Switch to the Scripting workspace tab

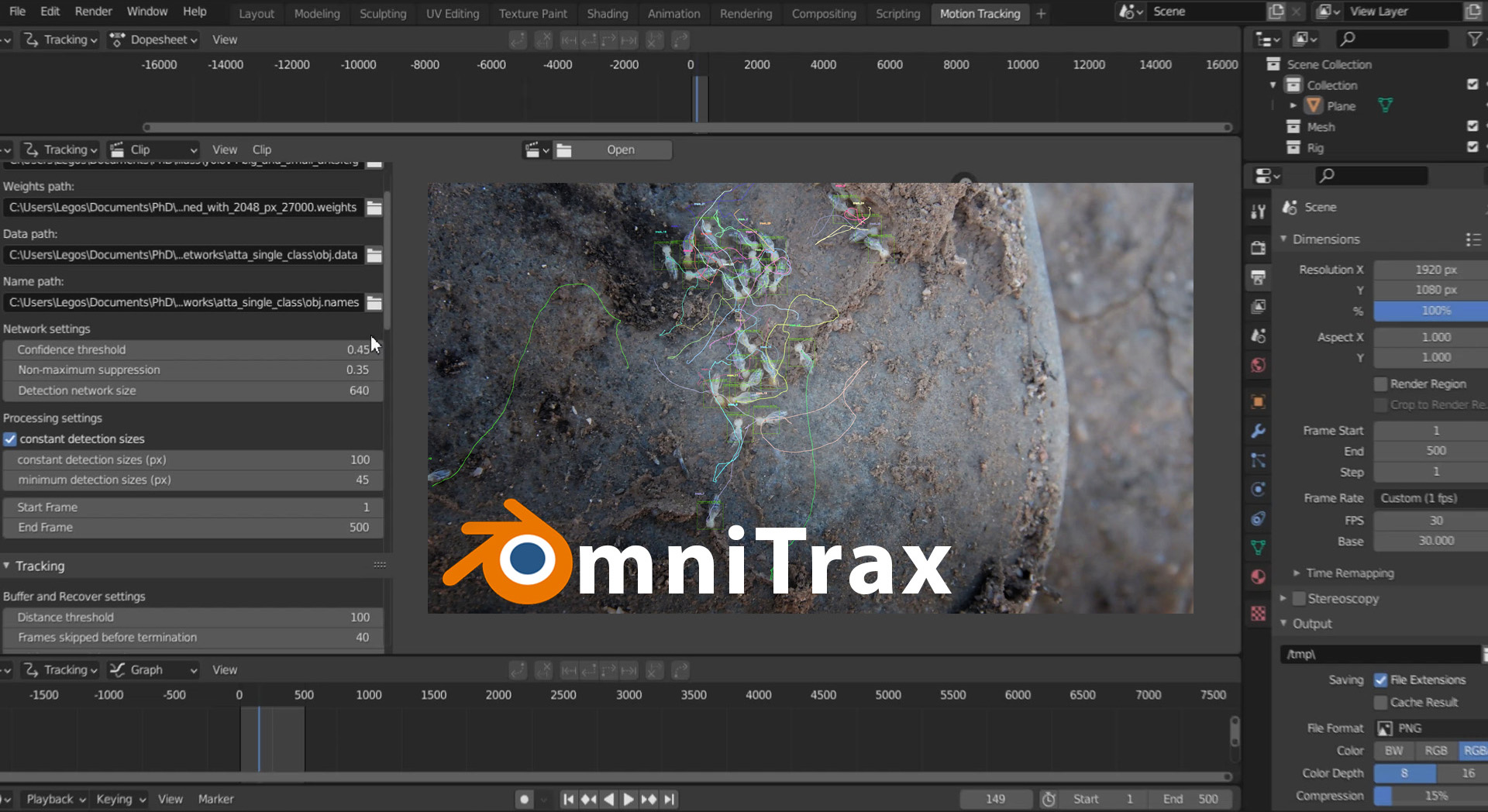897,14
